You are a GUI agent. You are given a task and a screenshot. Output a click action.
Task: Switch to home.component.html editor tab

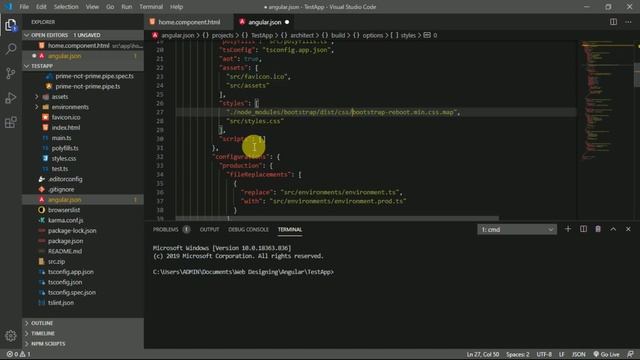point(189,22)
